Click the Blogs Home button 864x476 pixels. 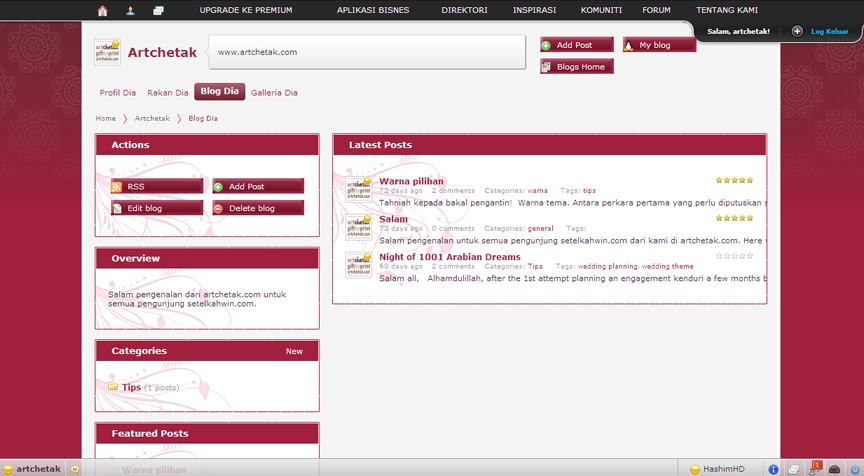coord(577,67)
